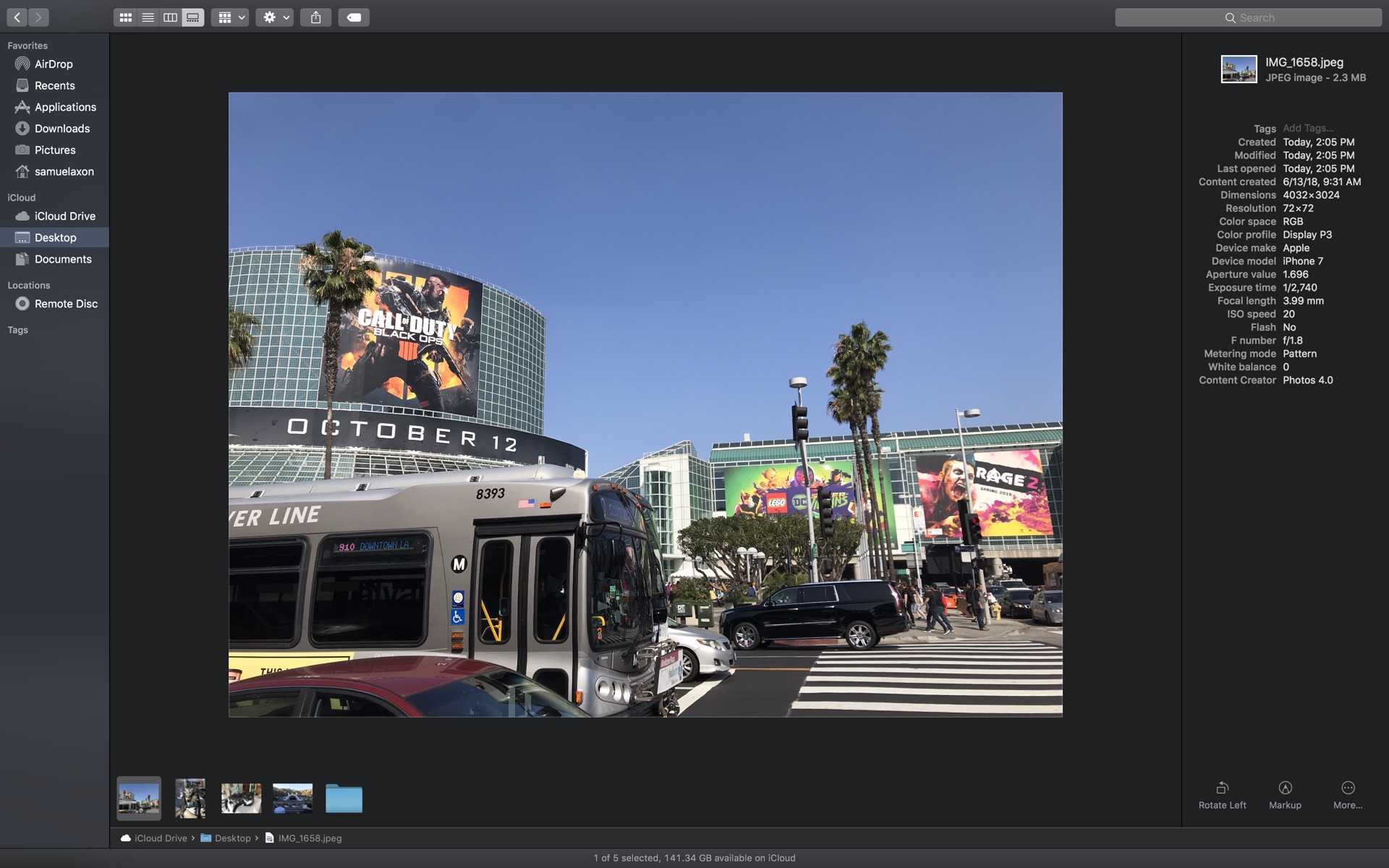Click Add Tags for IMG_1658.jpeg
Image resolution: width=1389 pixels, height=868 pixels.
tap(1307, 128)
